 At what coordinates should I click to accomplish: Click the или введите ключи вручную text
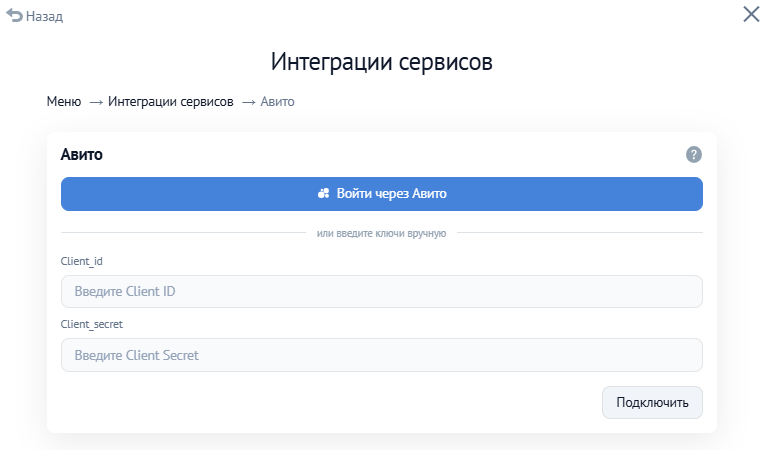point(382,233)
